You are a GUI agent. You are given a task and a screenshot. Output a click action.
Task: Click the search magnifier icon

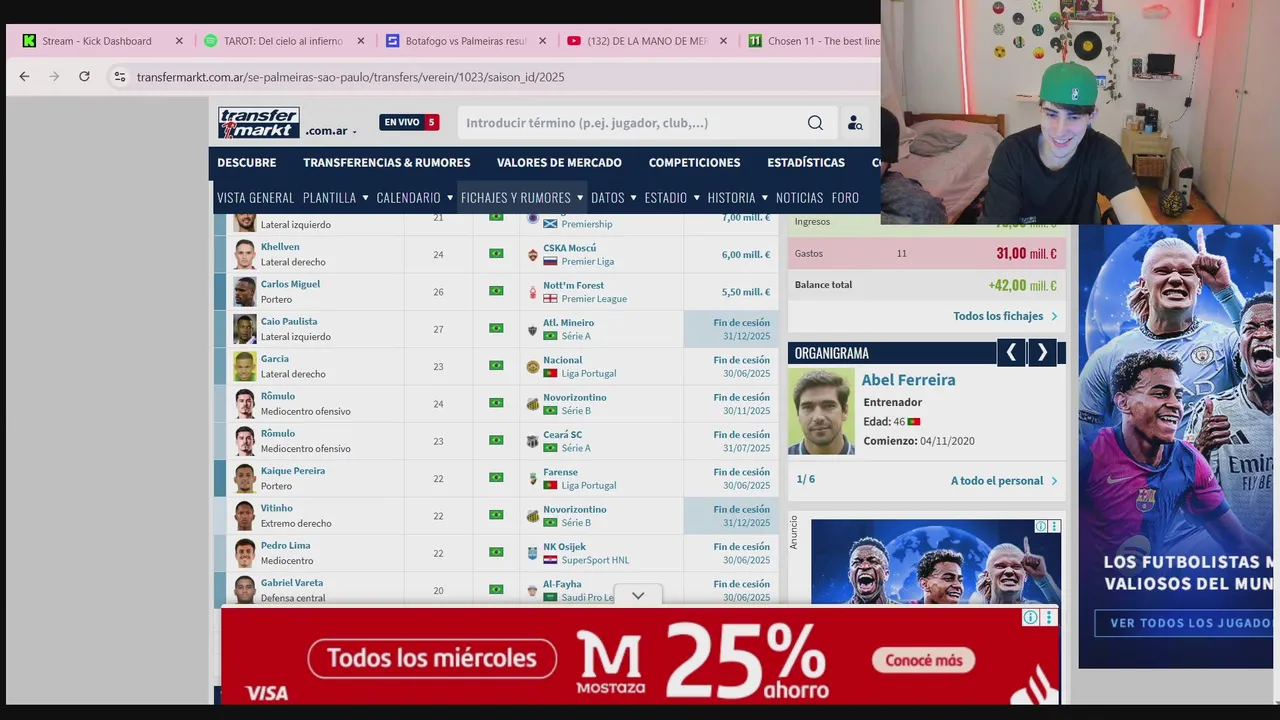pyautogui.click(x=815, y=123)
